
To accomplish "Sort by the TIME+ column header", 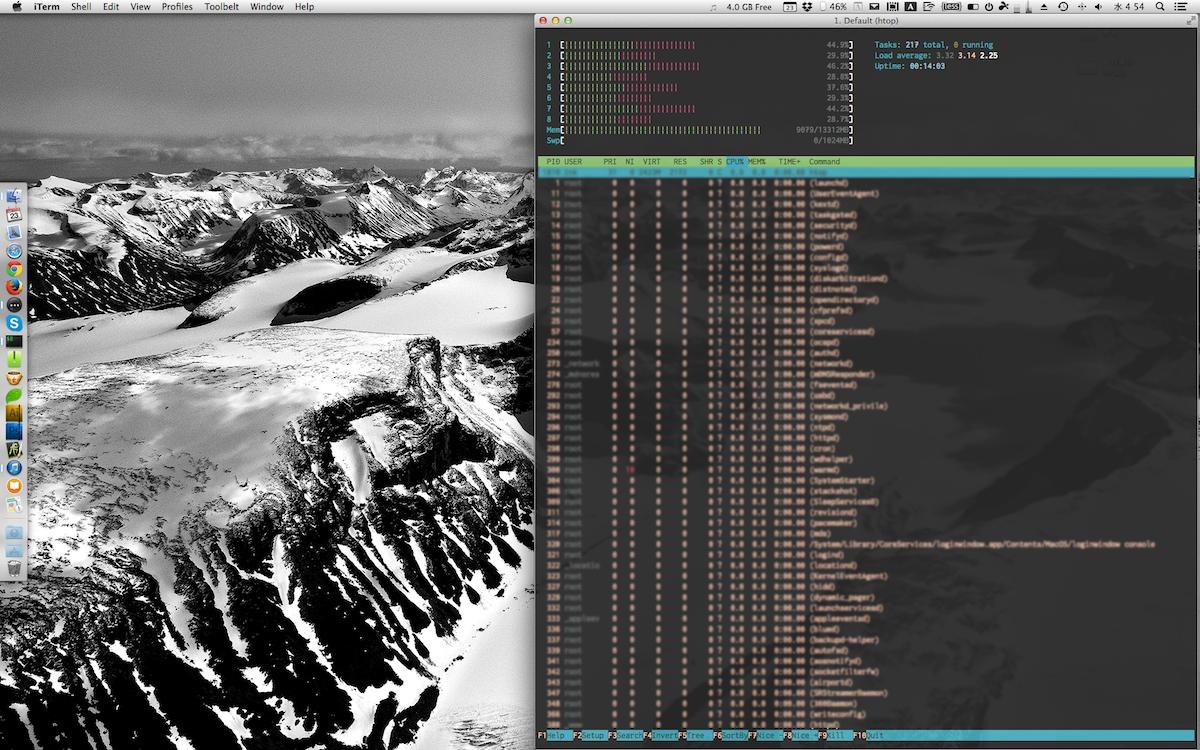I will [790, 161].
